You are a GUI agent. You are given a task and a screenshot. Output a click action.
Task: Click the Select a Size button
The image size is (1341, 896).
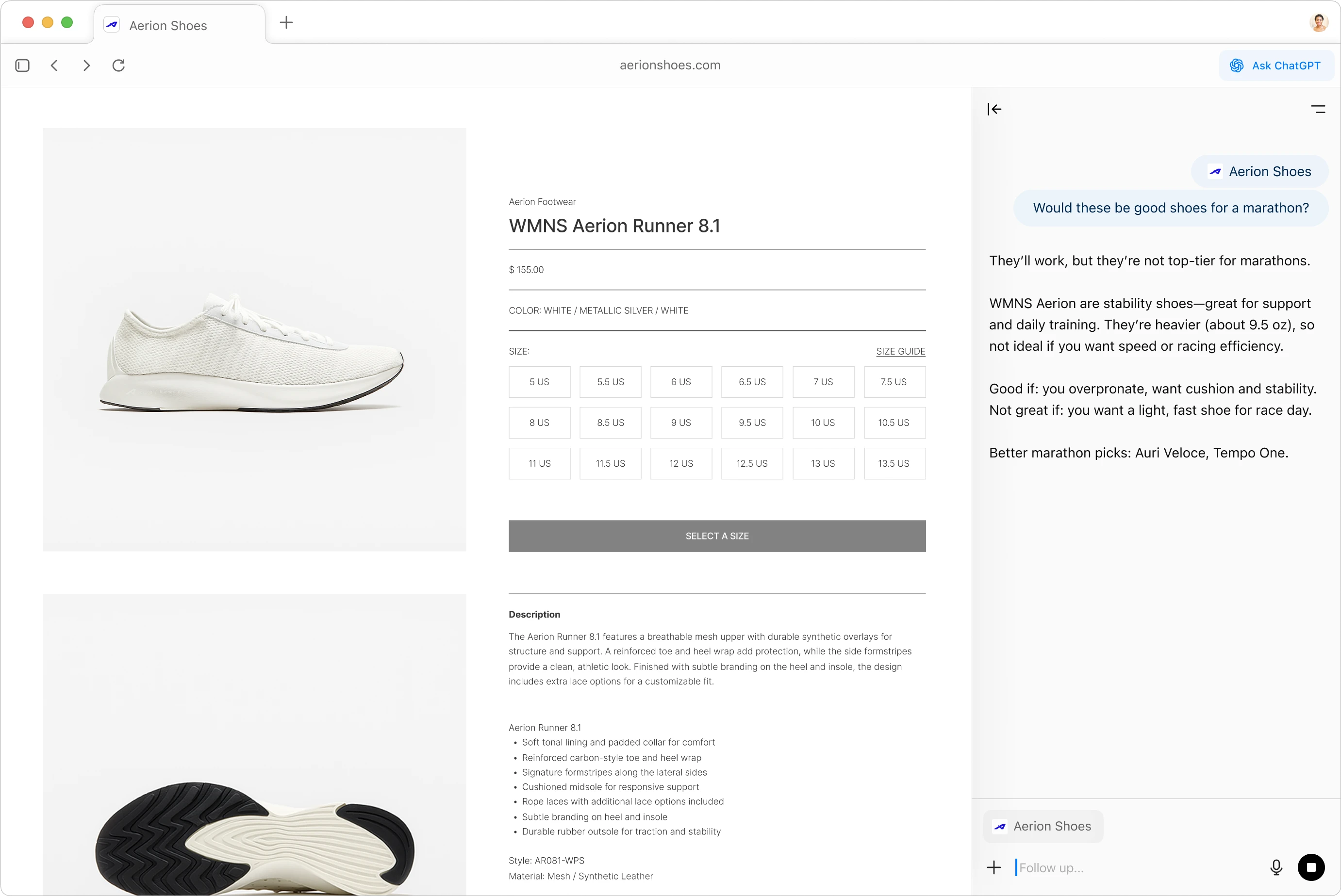pos(717,536)
